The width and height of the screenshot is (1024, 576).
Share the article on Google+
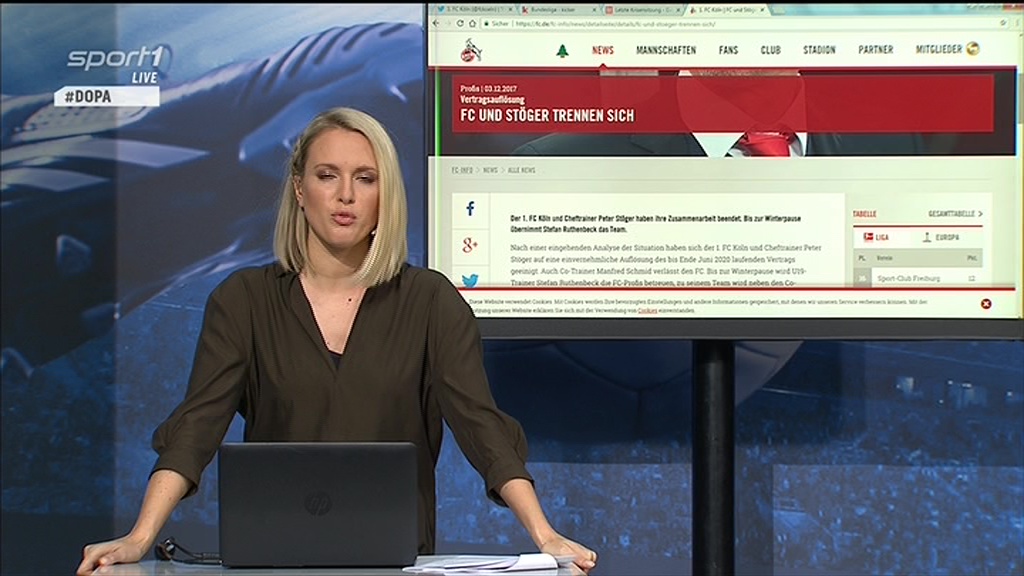point(470,245)
